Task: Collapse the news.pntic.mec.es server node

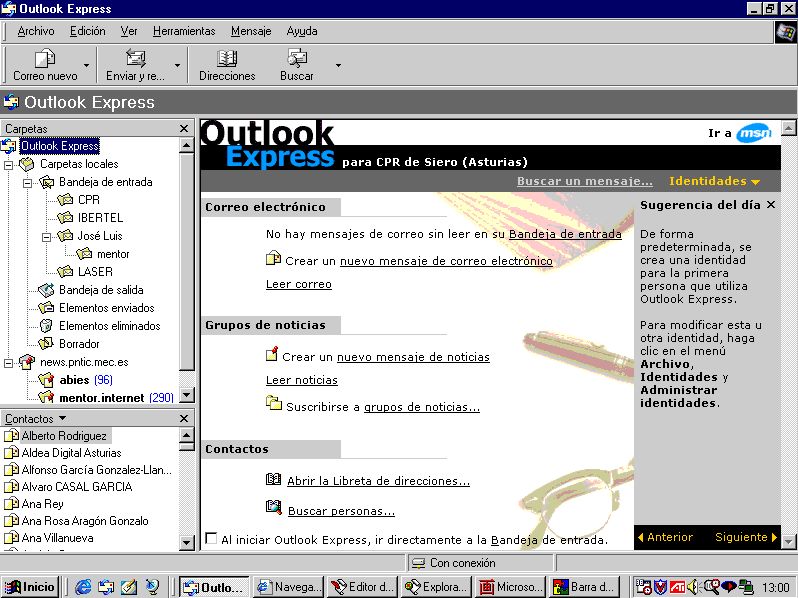Action: click(x=9, y=363)
